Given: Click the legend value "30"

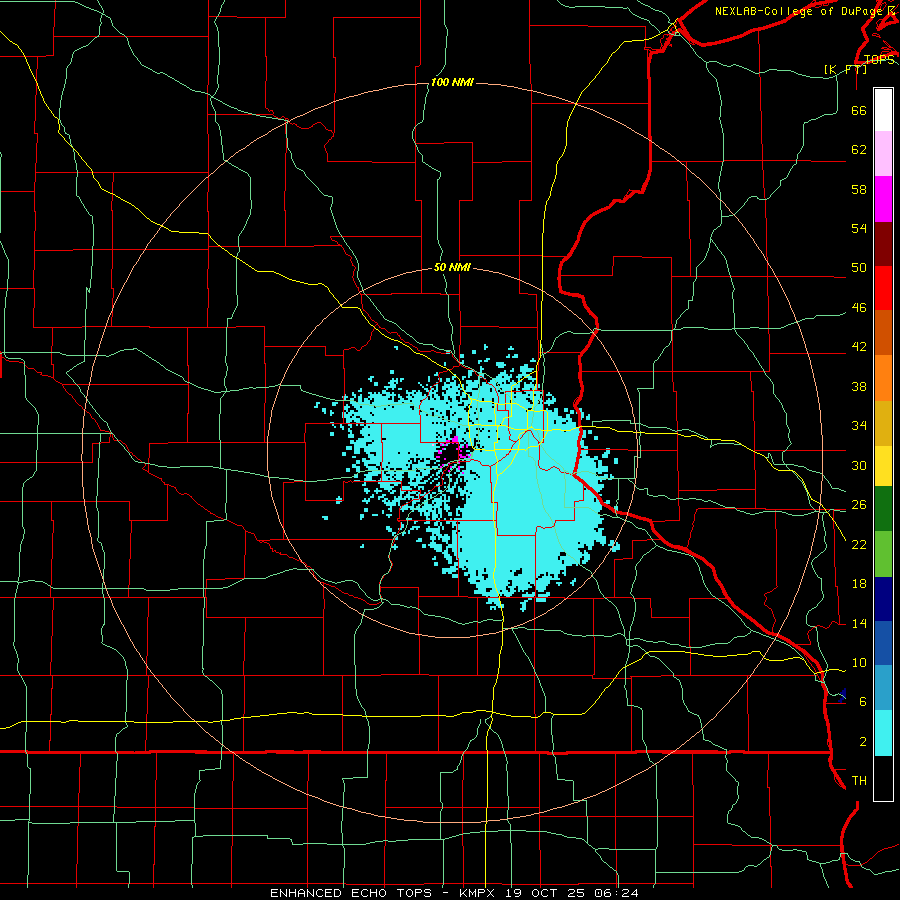Looking at the screenshot, I should 859,465.
